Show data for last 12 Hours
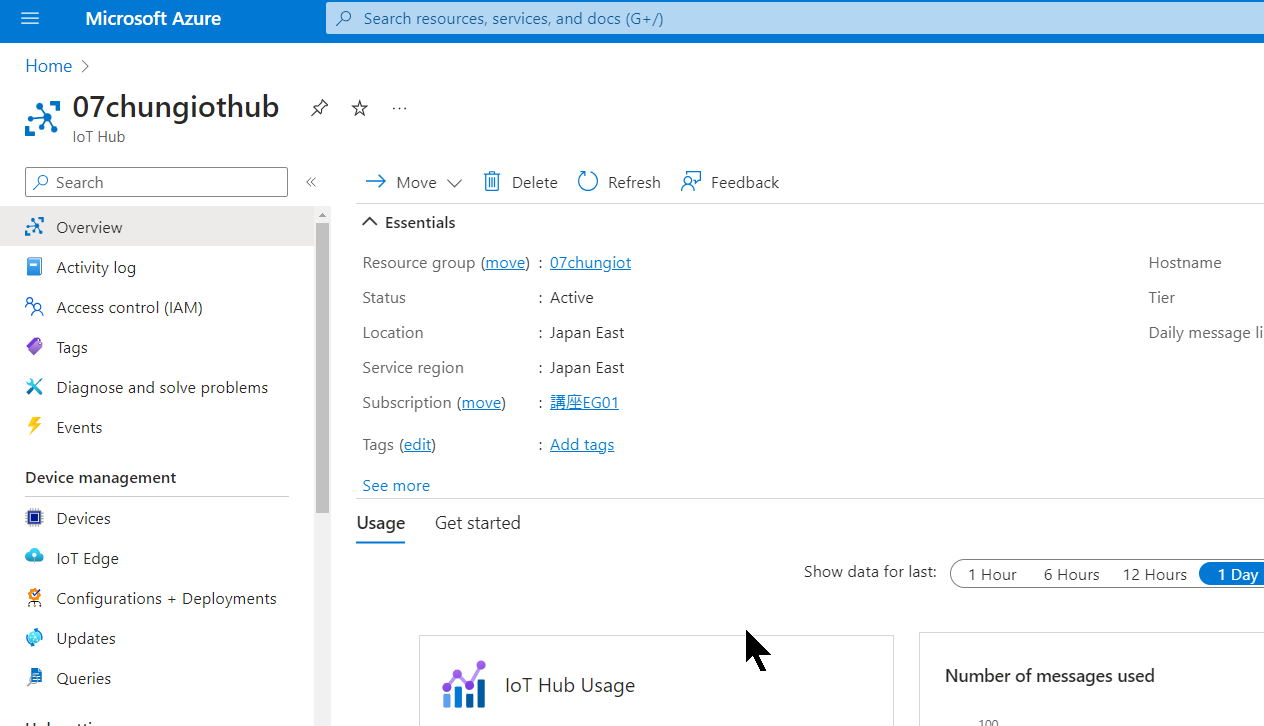Screen dimensions: 1264x726 (x=1154, y=574)
